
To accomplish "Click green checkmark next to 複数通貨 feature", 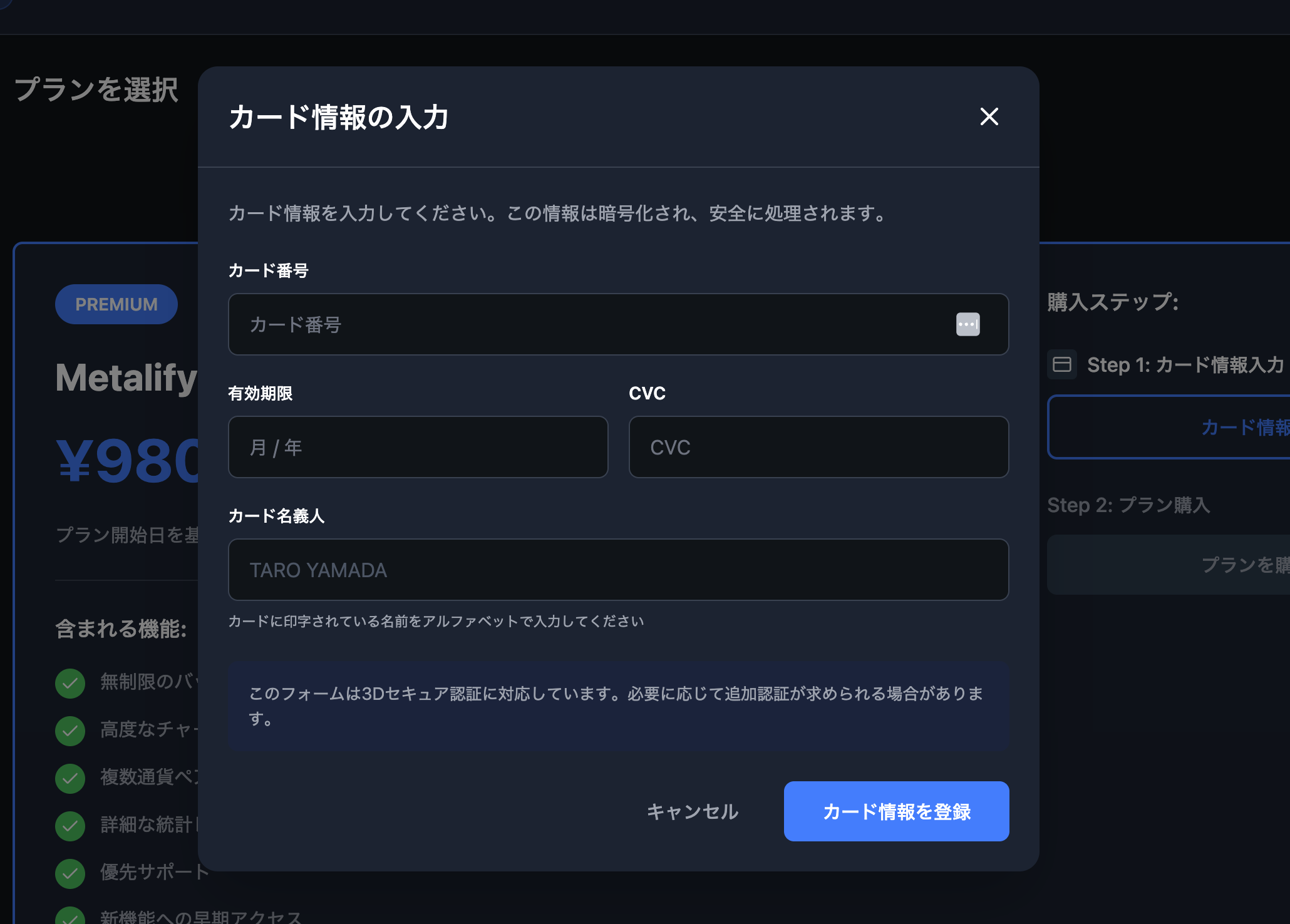I will tap(70, 778).
